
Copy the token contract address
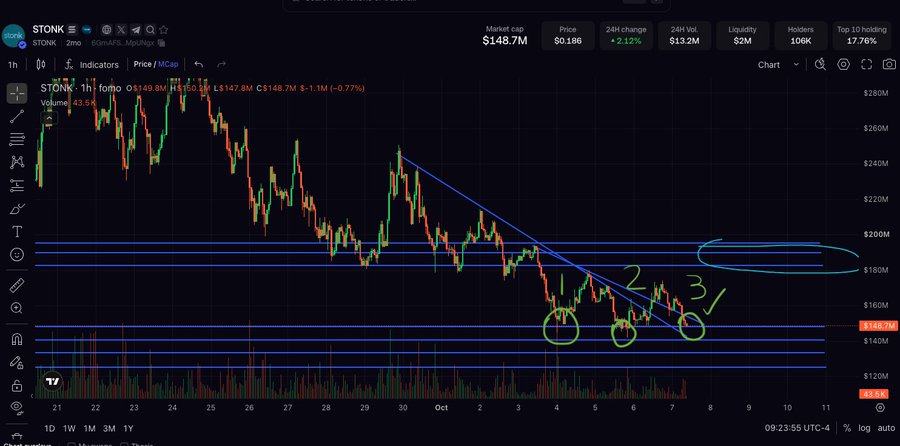[x=161, y=43]
